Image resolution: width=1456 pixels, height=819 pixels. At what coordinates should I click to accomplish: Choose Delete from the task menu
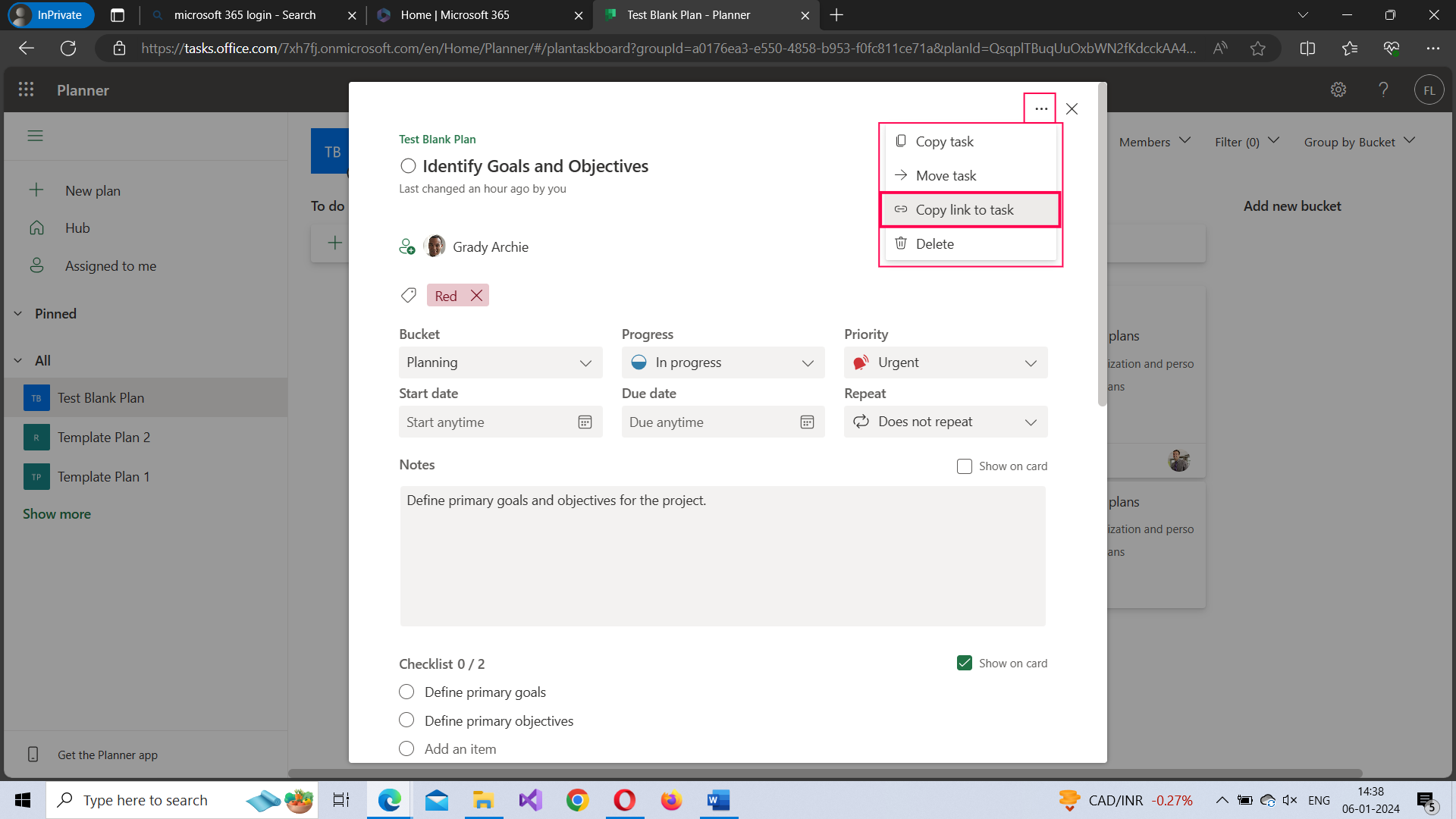point(970,243)
